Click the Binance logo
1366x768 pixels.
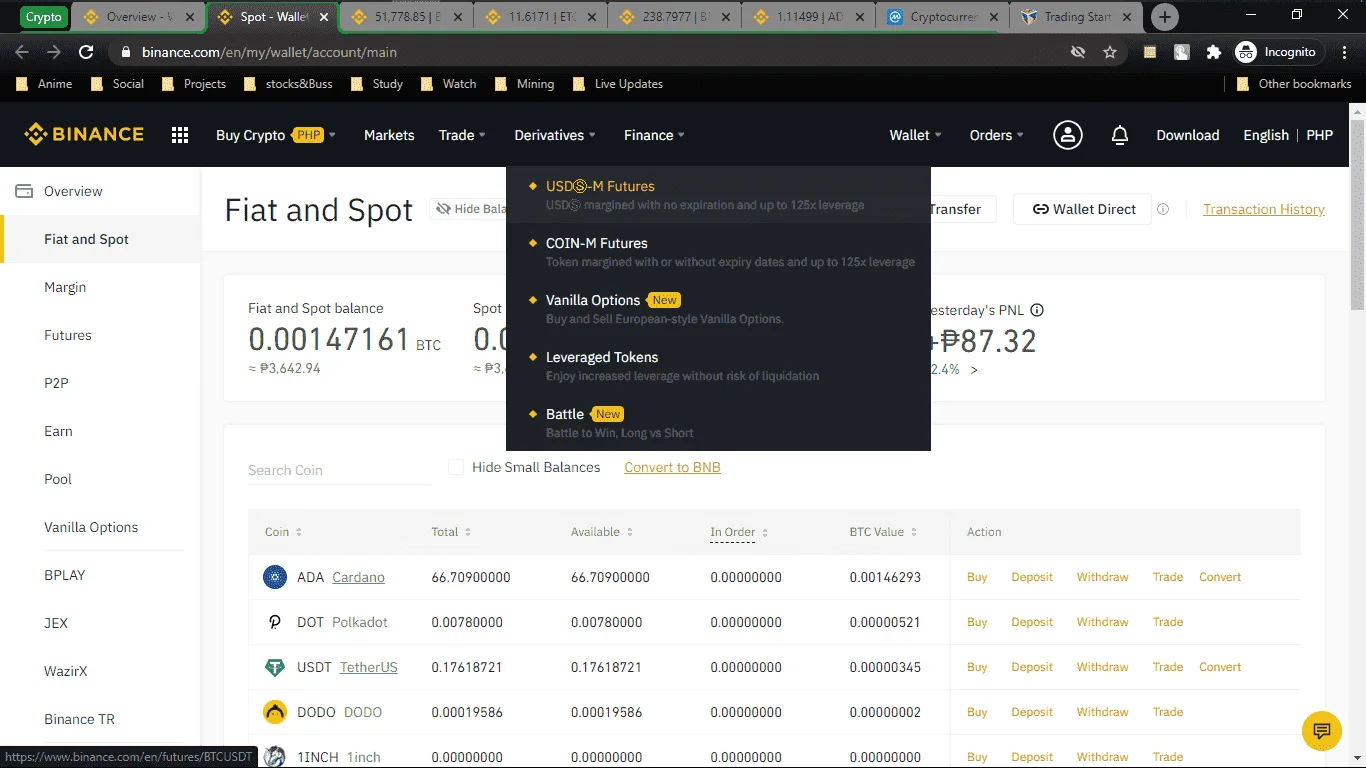pyautogui.click(x=84, y=135)
